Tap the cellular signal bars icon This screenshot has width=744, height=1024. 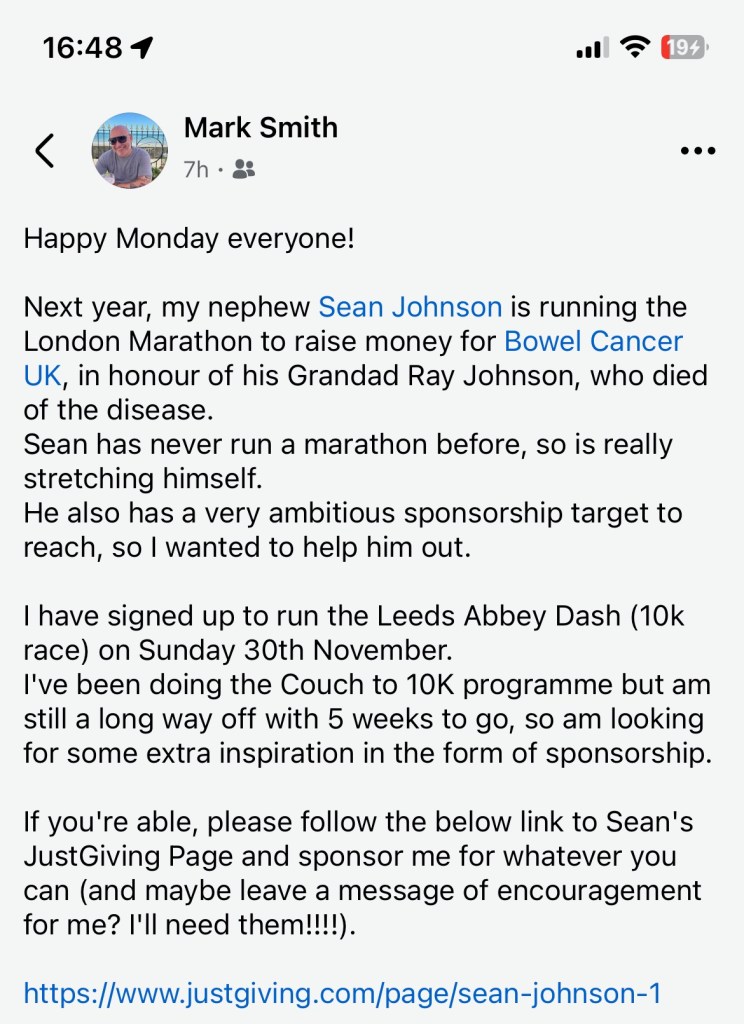pos(592,47)
